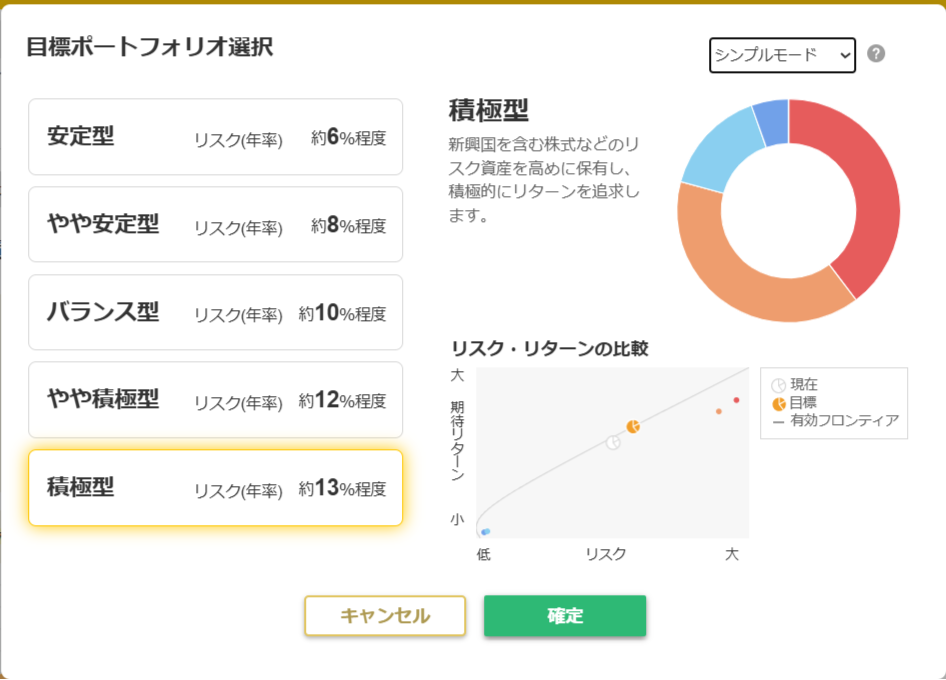Viewport: 946px width, 680px height.
Task: Click the white current marker on chart
Action: [x=613, y=443]
